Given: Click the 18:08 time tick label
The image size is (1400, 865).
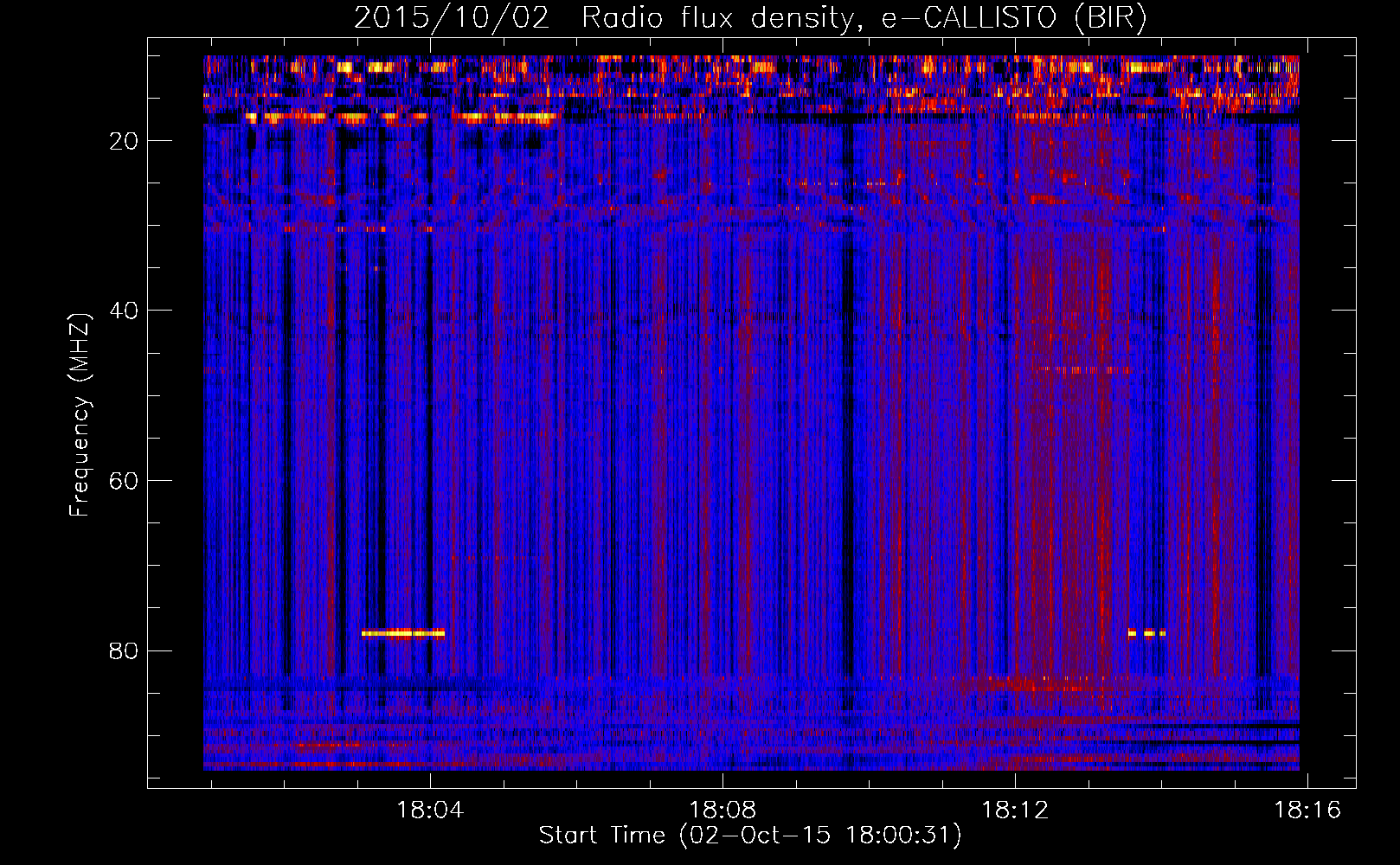Looking at the screenshot, I should (x=722, y=811).
